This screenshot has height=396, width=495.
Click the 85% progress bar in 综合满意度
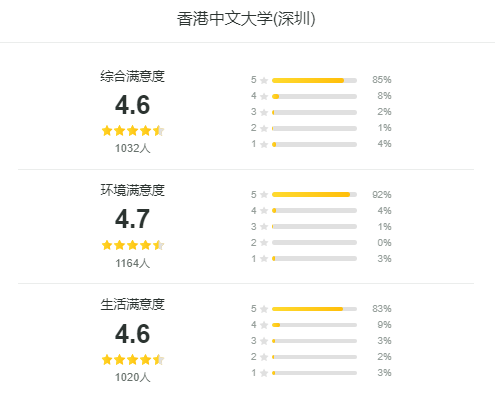314,80
